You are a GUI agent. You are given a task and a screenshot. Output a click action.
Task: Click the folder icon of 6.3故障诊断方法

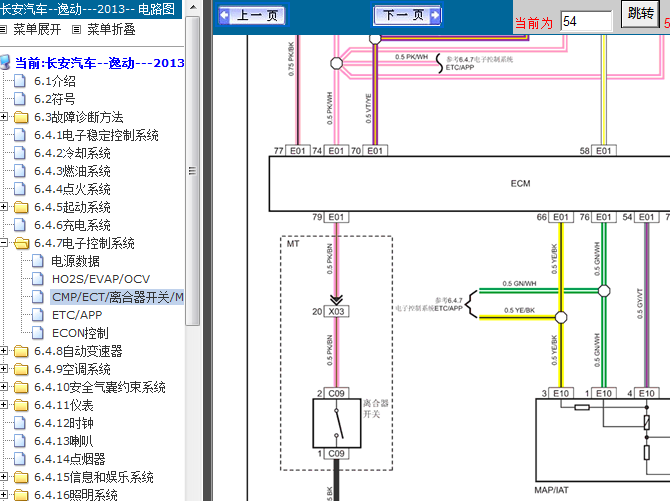21,117
